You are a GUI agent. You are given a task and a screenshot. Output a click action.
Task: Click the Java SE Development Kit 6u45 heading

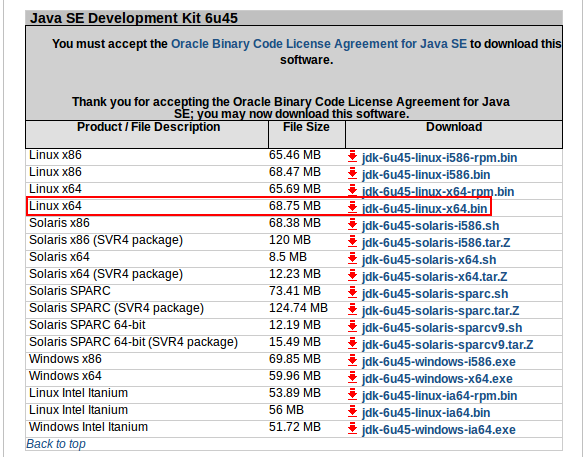coord(134,18)
